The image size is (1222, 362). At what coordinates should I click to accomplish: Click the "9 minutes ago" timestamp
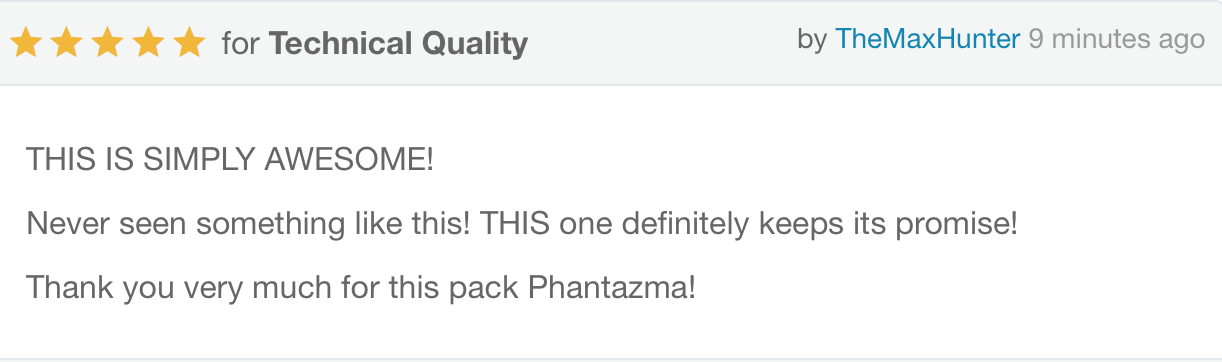(x=1116, y=40)
